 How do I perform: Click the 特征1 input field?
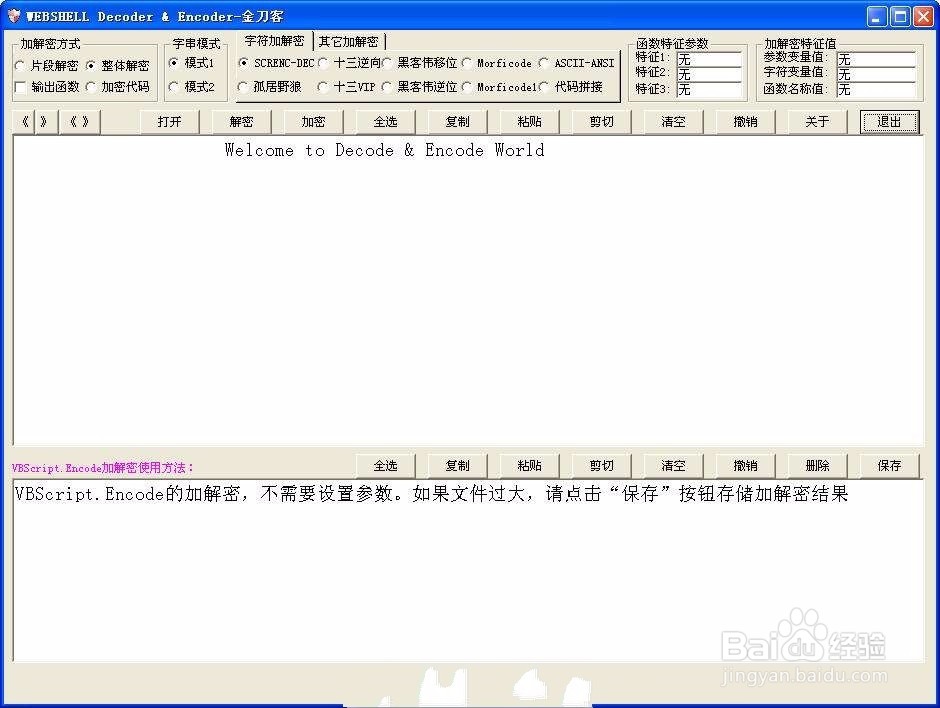[709, 59]
